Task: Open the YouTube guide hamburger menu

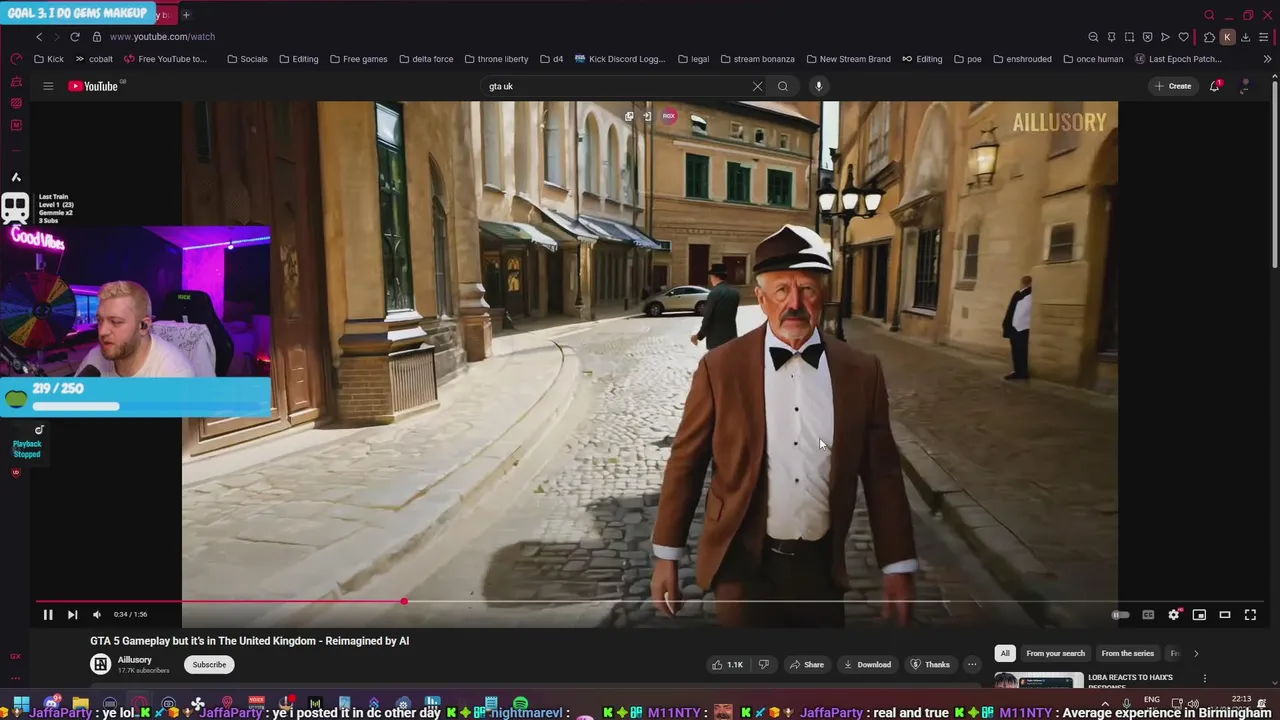Action: (x=48, y=86)
